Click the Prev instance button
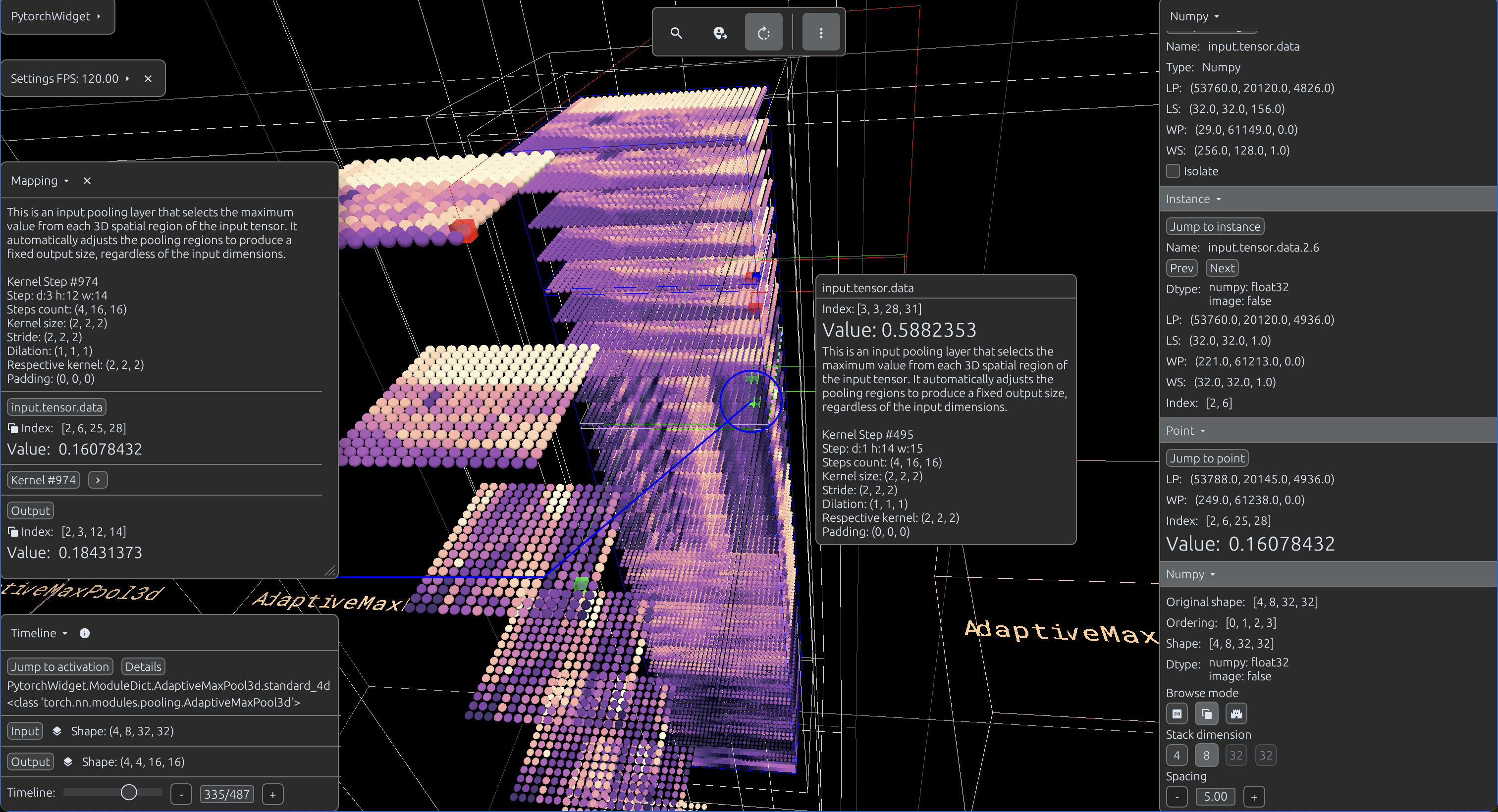The image size is (1498, 812). point(1181,268)
